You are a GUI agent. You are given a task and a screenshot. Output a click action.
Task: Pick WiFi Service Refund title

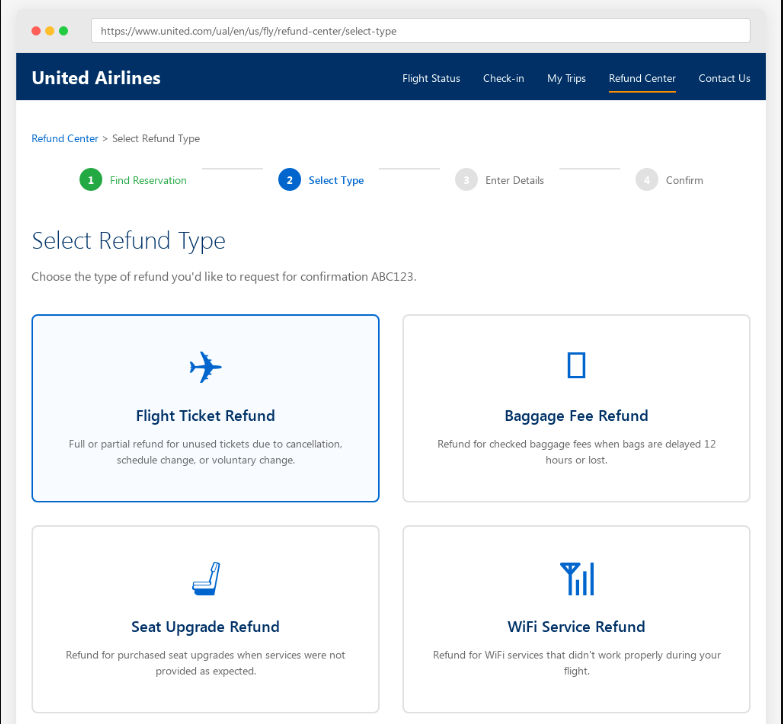tap(576, 627)
